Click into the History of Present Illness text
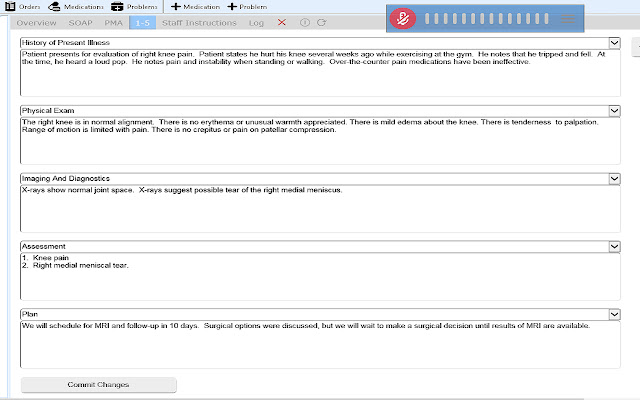The height and width of the screenshot is (400, 640). pyautogui.click(x=320, y=73)
